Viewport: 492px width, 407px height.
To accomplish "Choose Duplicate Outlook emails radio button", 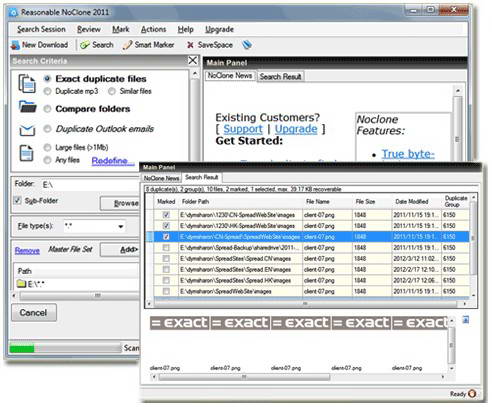I will 47,129.
